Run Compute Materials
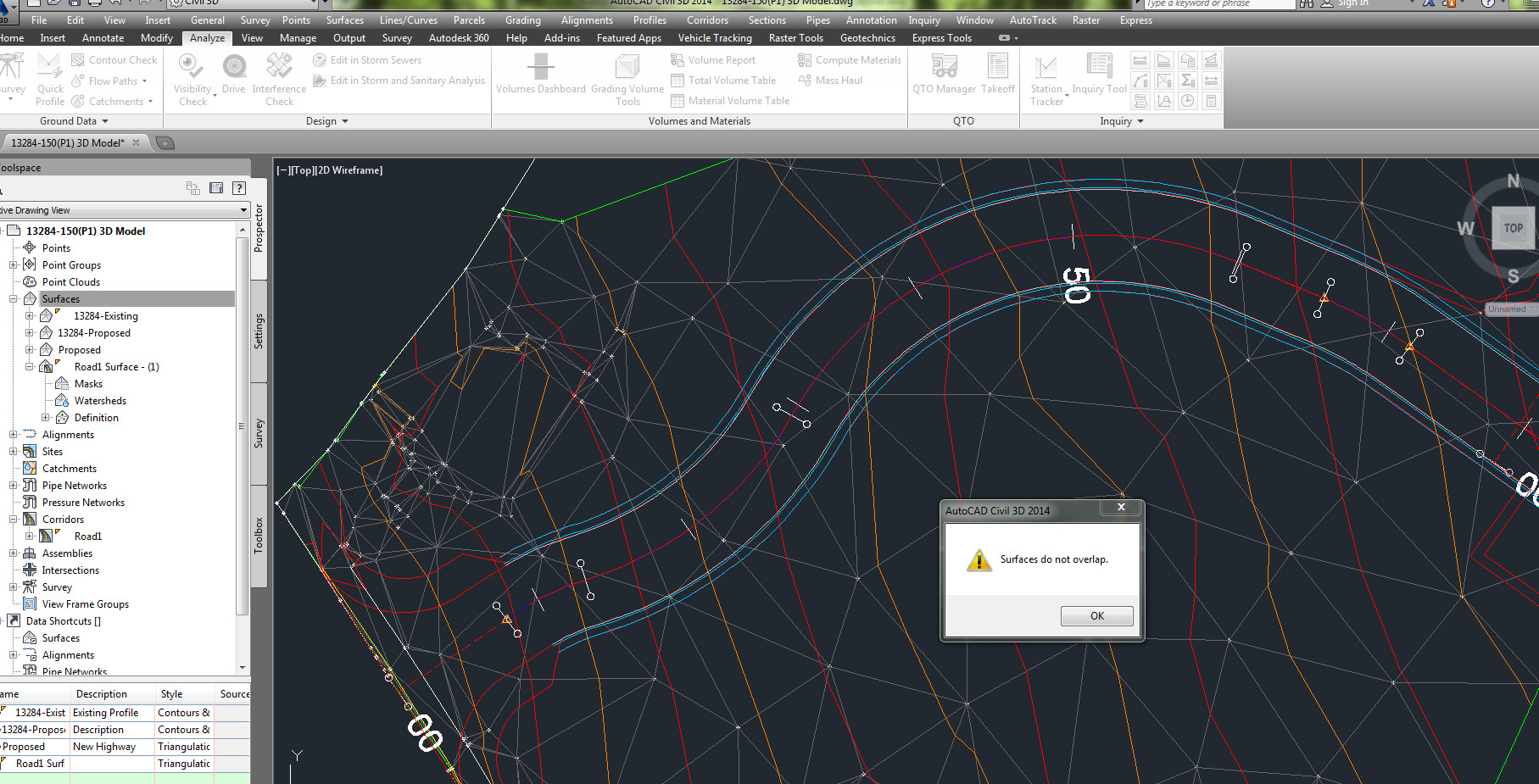The width and height of the screenshot is (1539, 784). pyautogui.click(x=849, y=60)
